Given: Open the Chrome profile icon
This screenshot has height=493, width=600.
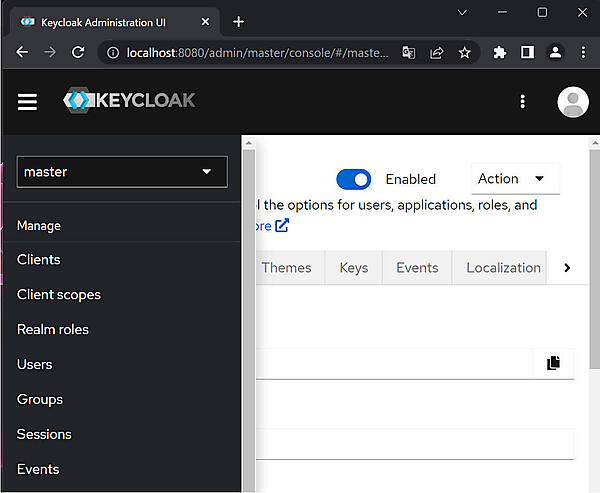Looking at the screenshot, I should 555,52.
